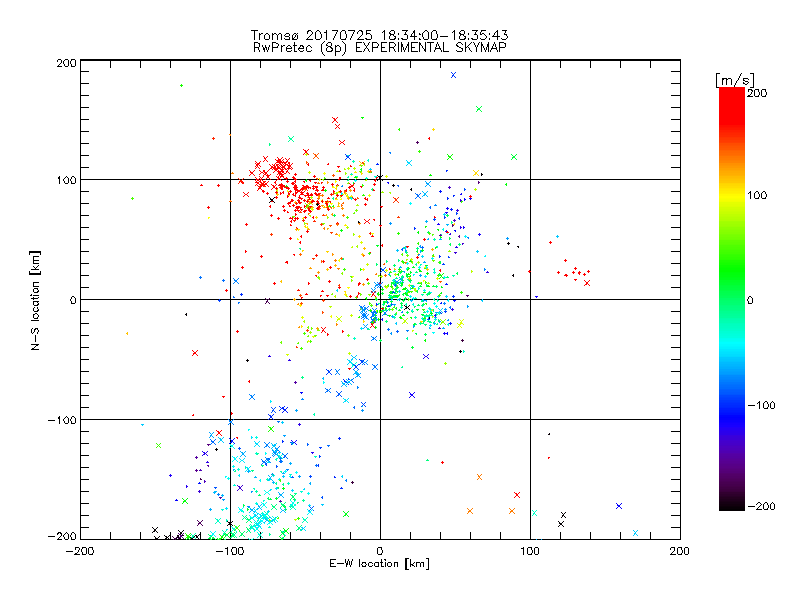
Task: Click the red X marker at far right cluster
Action: (x=587, y=283)
